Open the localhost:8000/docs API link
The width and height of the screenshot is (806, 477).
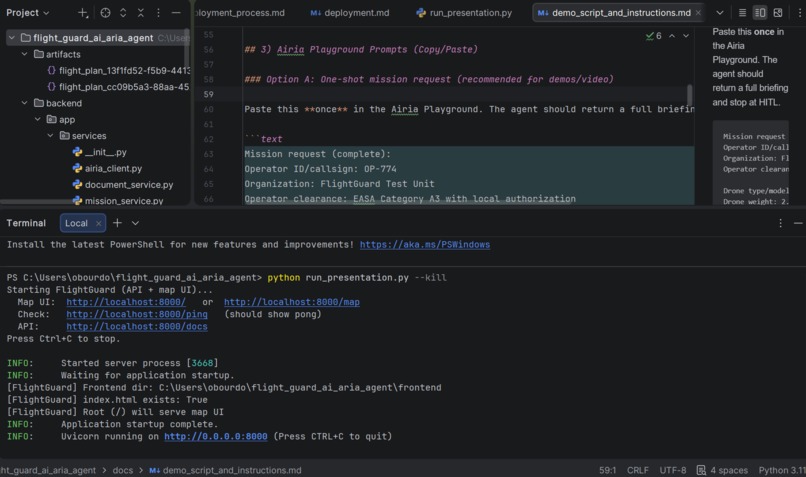tap(137, 326)
